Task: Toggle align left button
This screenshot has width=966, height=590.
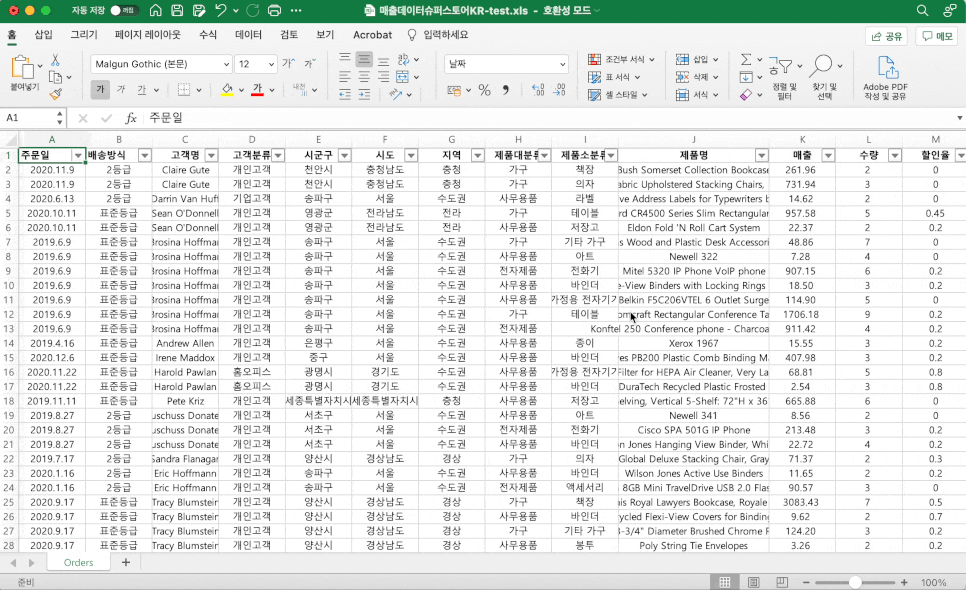Action: [345, 77]
